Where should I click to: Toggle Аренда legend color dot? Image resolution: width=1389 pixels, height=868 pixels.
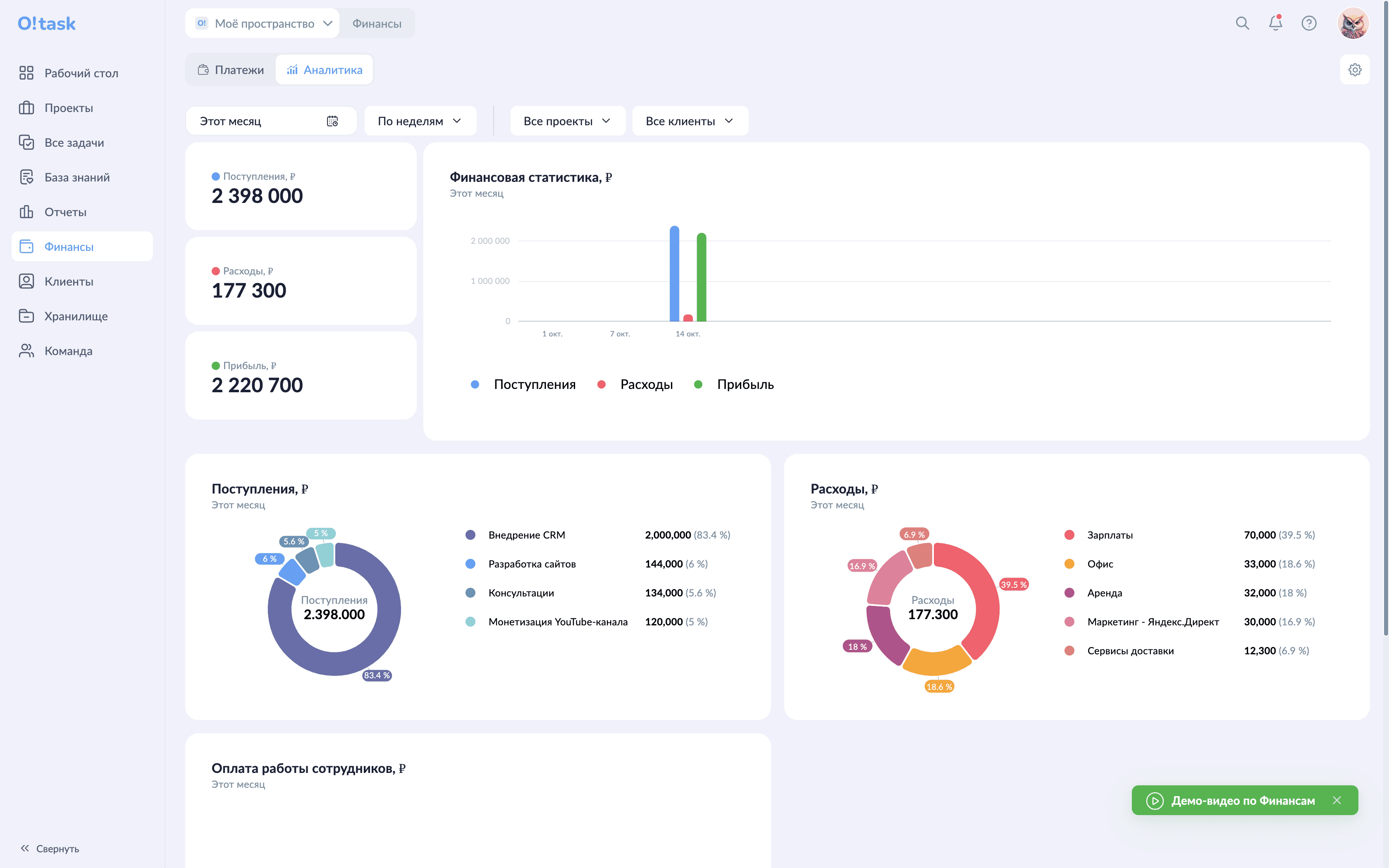1069,593
